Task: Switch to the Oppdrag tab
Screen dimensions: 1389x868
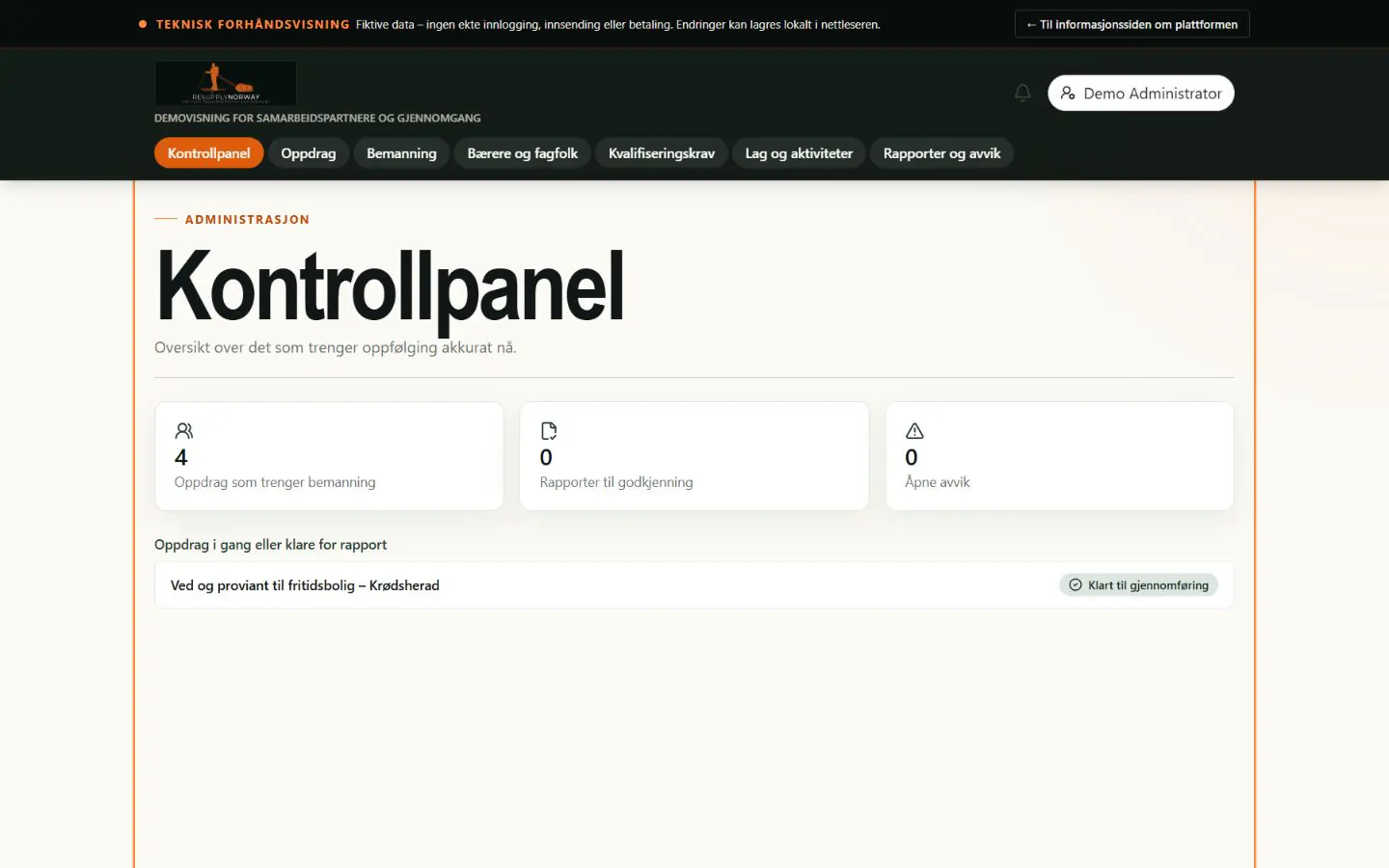Action: (309, 153)
